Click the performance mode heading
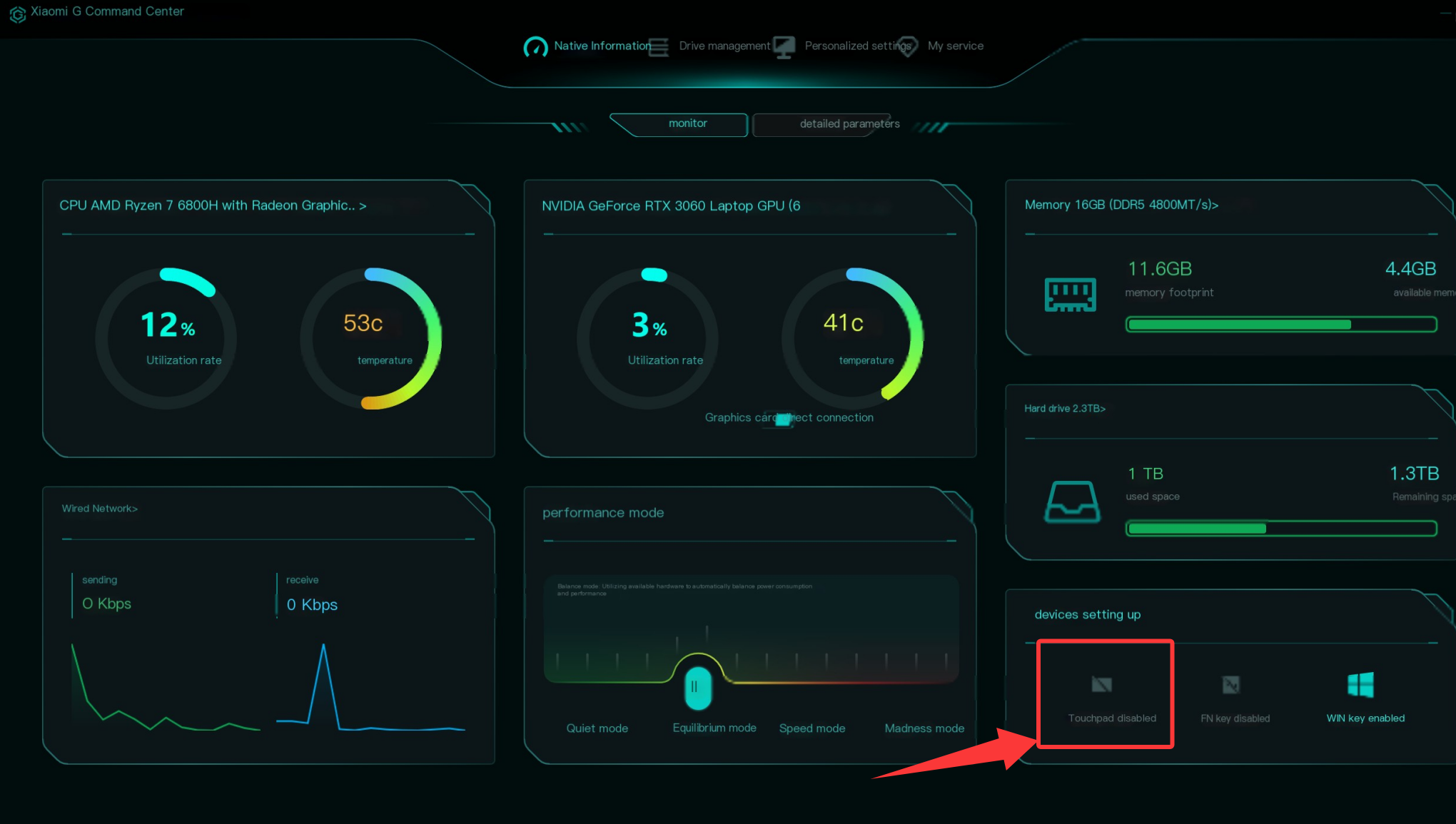Screen dimensions: 1456x824 (603, 513)
